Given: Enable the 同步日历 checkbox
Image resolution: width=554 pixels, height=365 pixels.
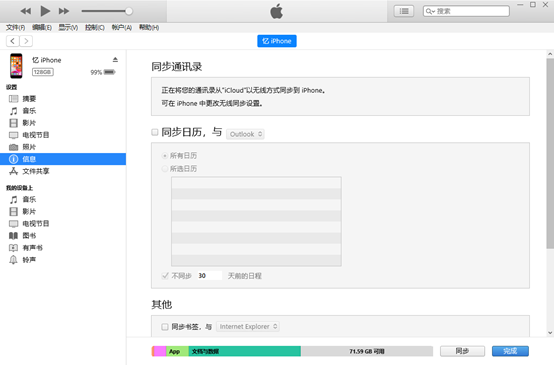Looking at the screenshot, I should pos(155,132).
